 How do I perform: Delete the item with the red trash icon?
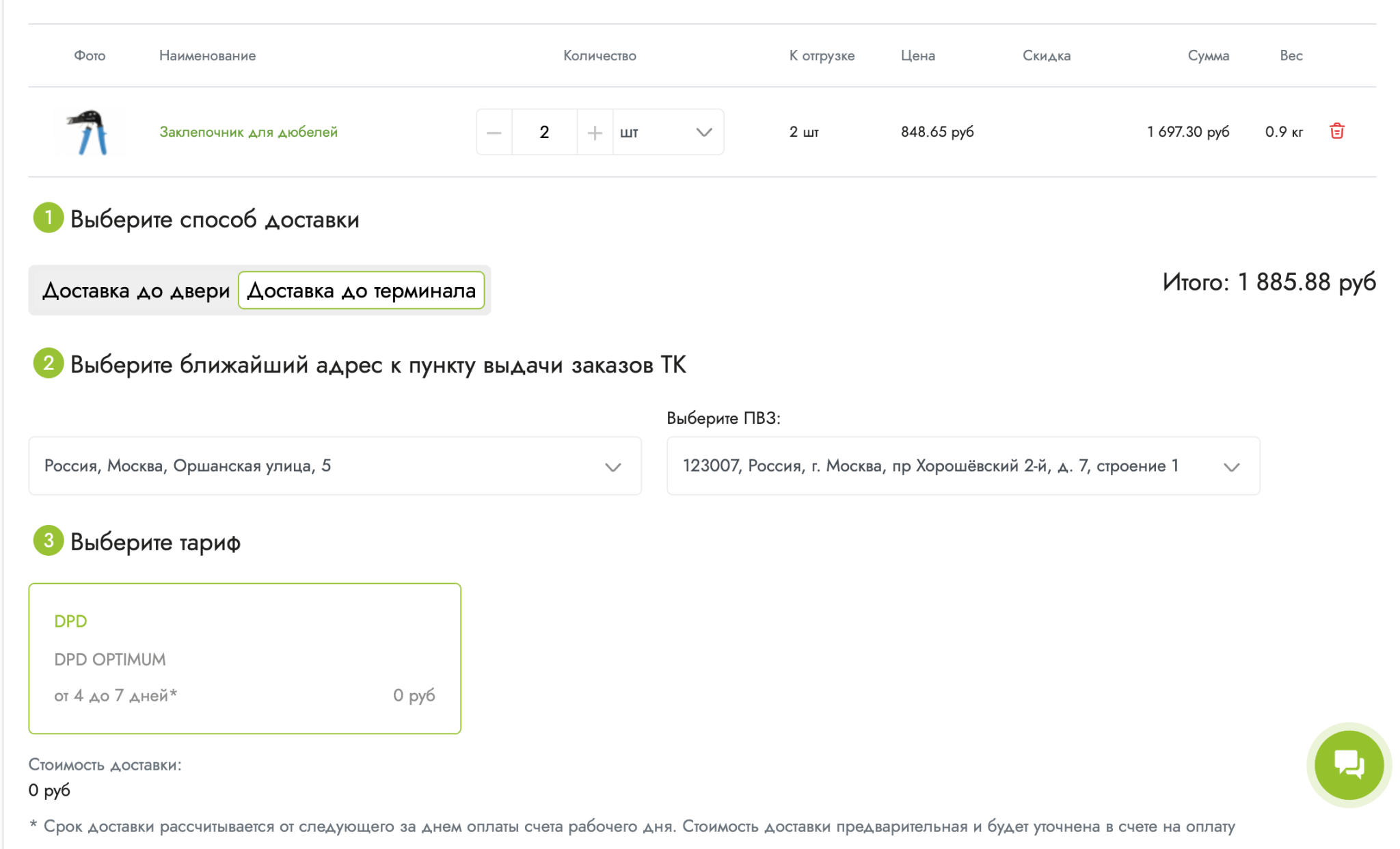[1336, 131]
